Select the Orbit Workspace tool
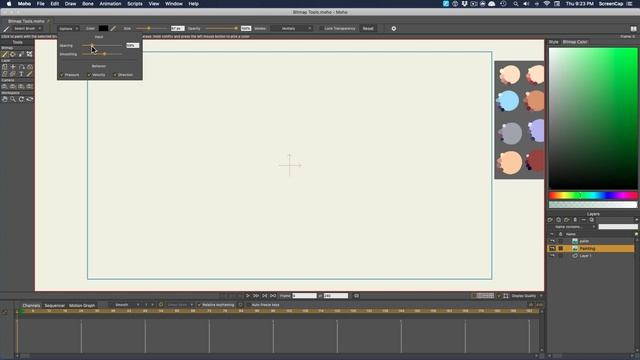The image size is (640, 360). tap(29, 99)
